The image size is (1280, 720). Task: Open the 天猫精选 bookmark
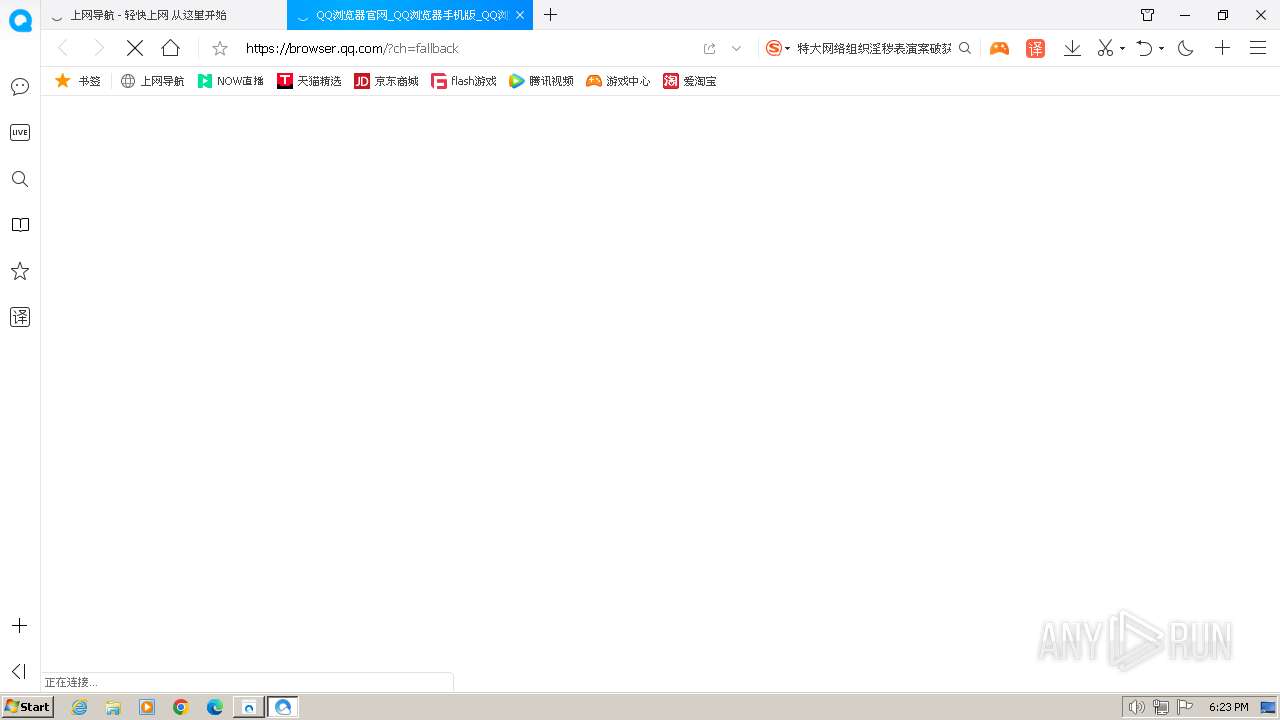(x=309, y=81)
